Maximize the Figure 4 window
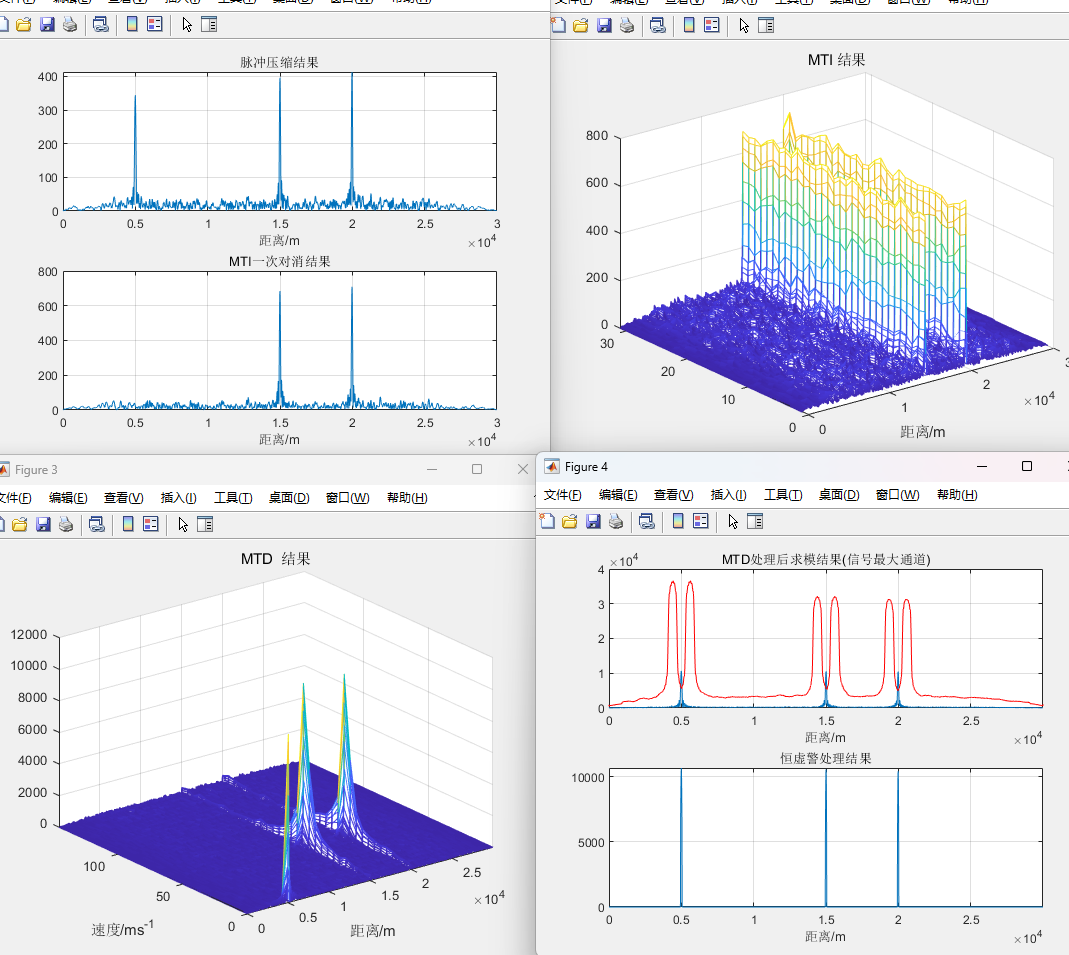This screenshot has height=955, width=1069. 1026,467
